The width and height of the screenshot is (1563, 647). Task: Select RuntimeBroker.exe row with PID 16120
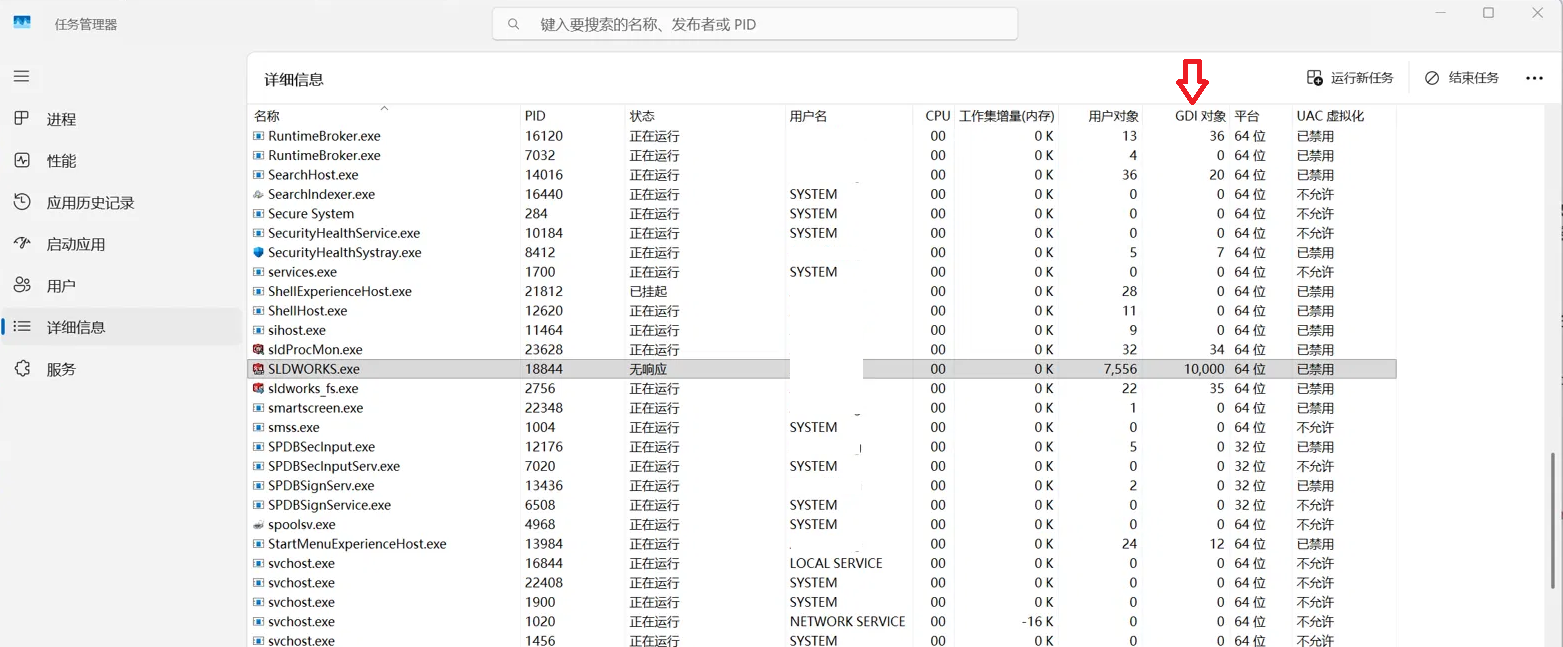point(822,136)
